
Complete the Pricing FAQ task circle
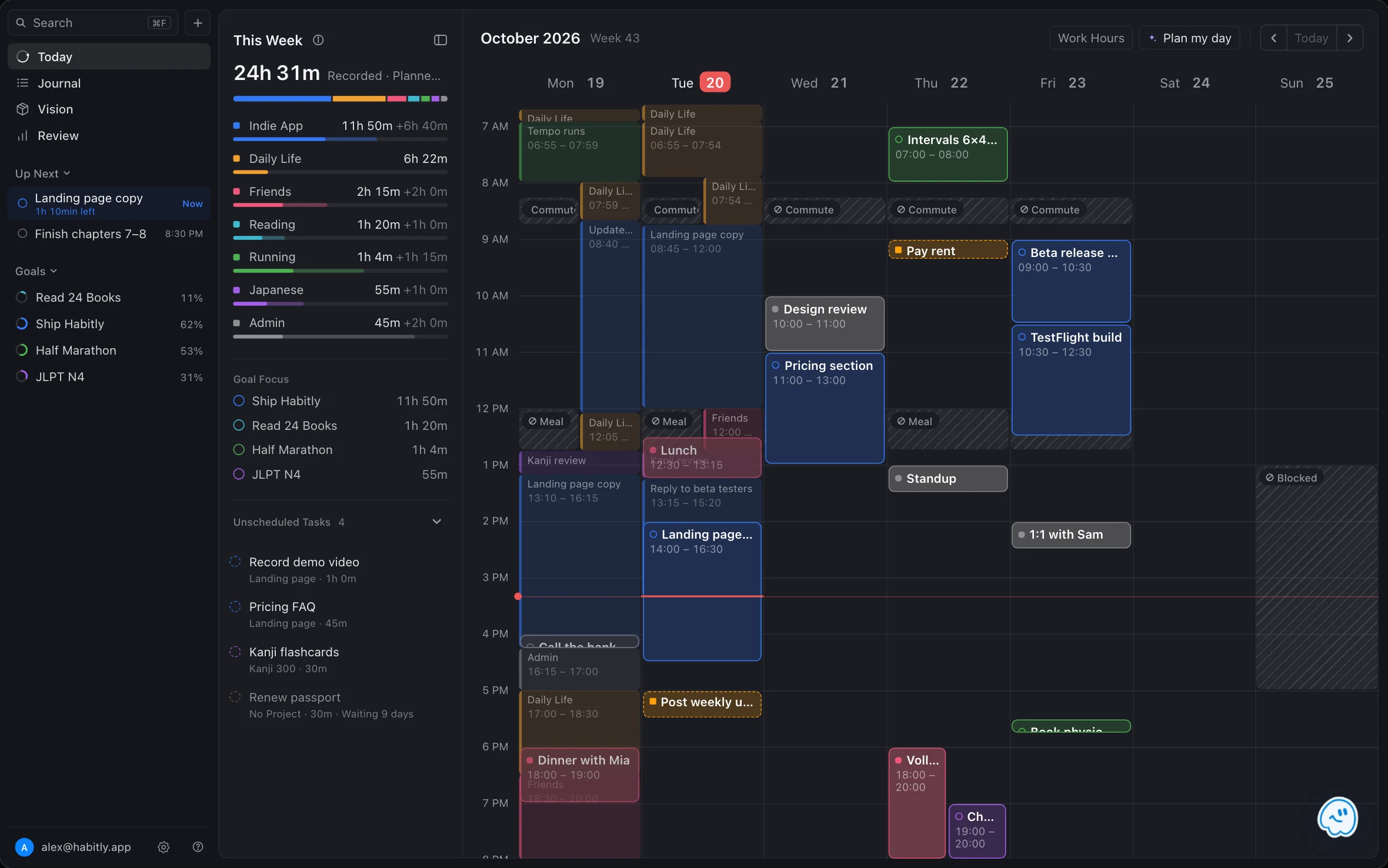tap(235, 606)
